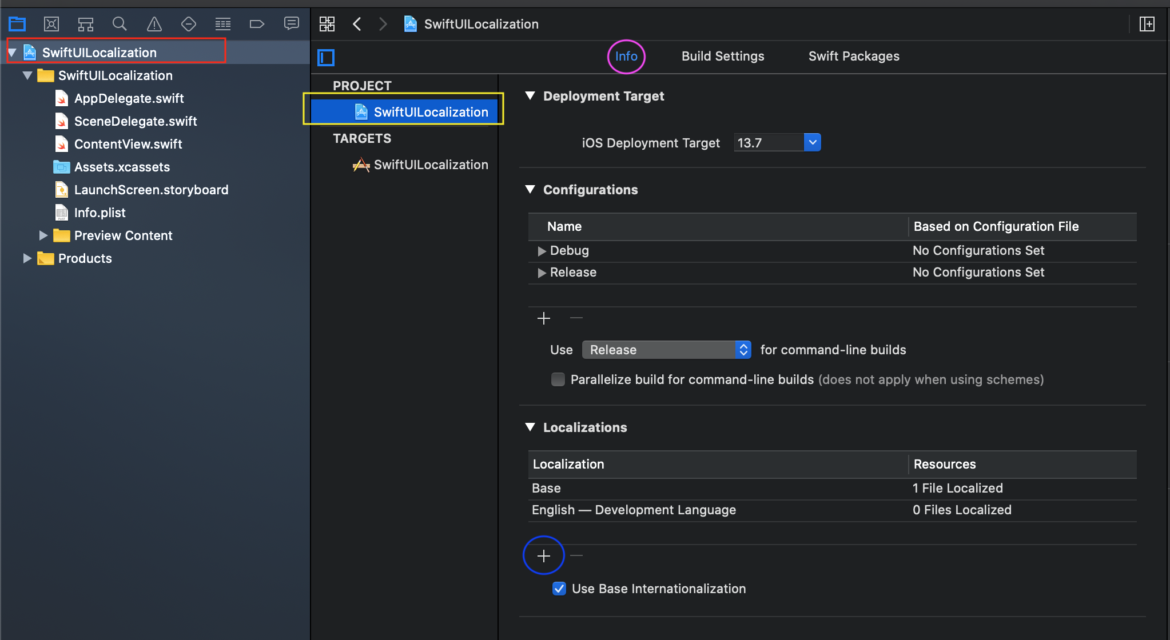Select the Issue navigator warning triangle icon

[x=153, y=23]
